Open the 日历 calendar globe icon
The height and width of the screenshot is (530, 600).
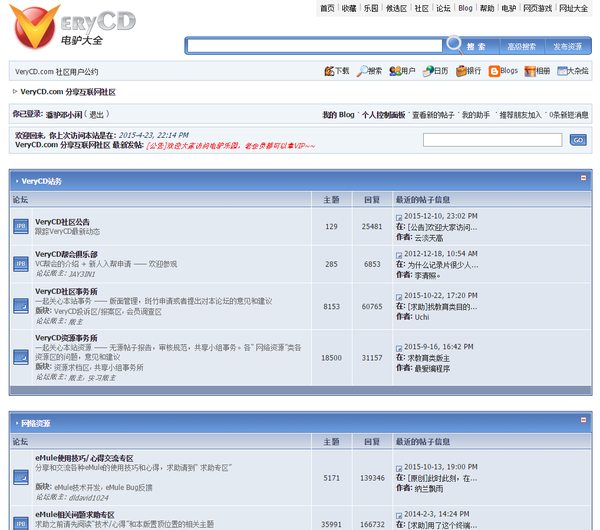pos(428,71)
